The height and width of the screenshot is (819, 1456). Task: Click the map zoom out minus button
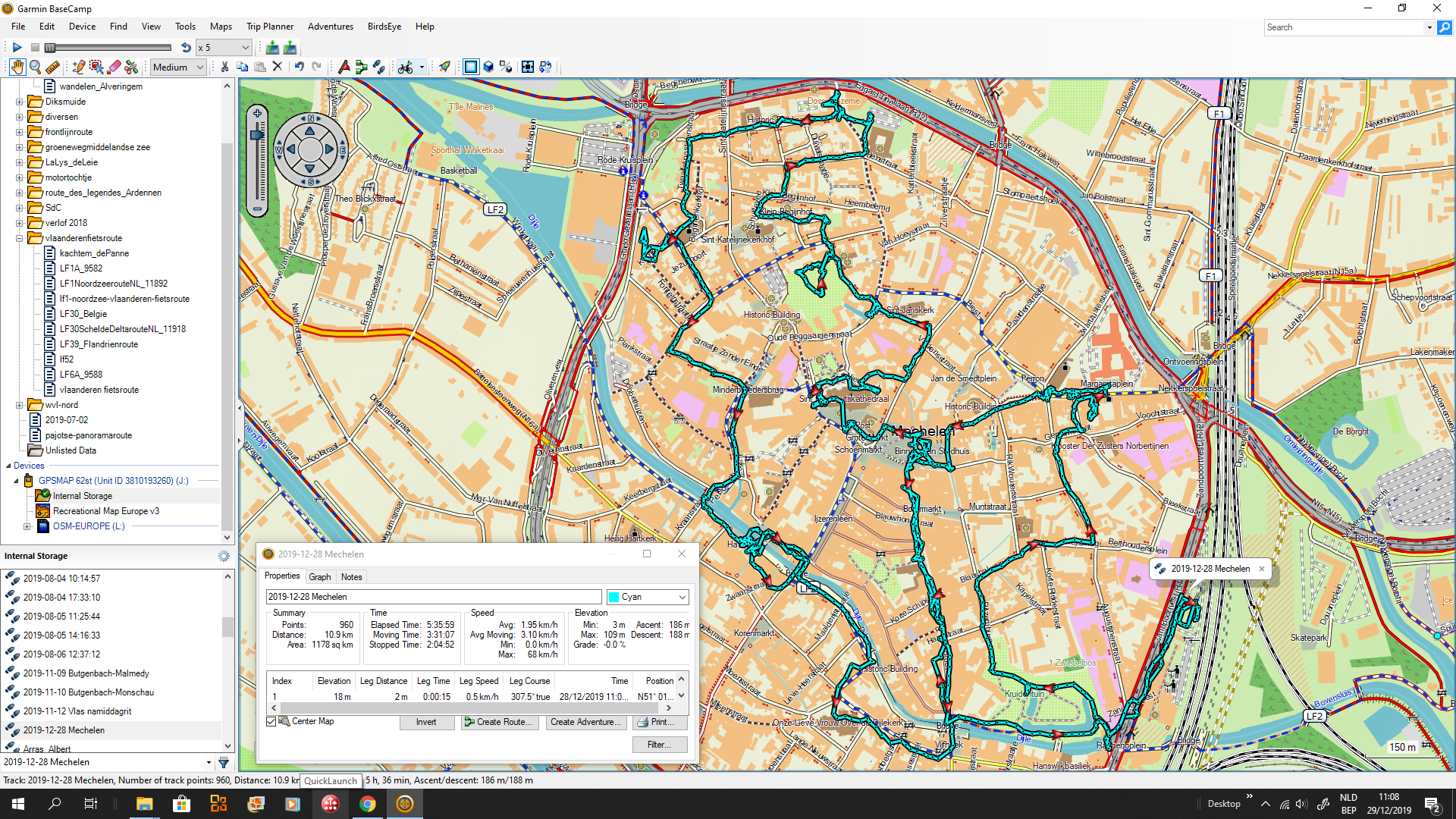258,209
